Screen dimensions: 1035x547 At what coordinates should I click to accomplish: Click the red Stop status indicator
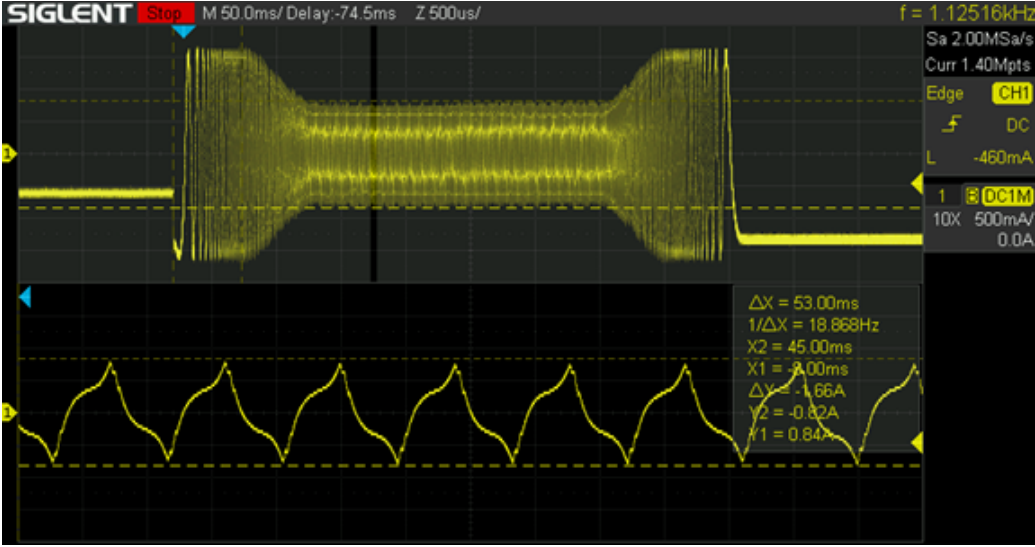165,13
